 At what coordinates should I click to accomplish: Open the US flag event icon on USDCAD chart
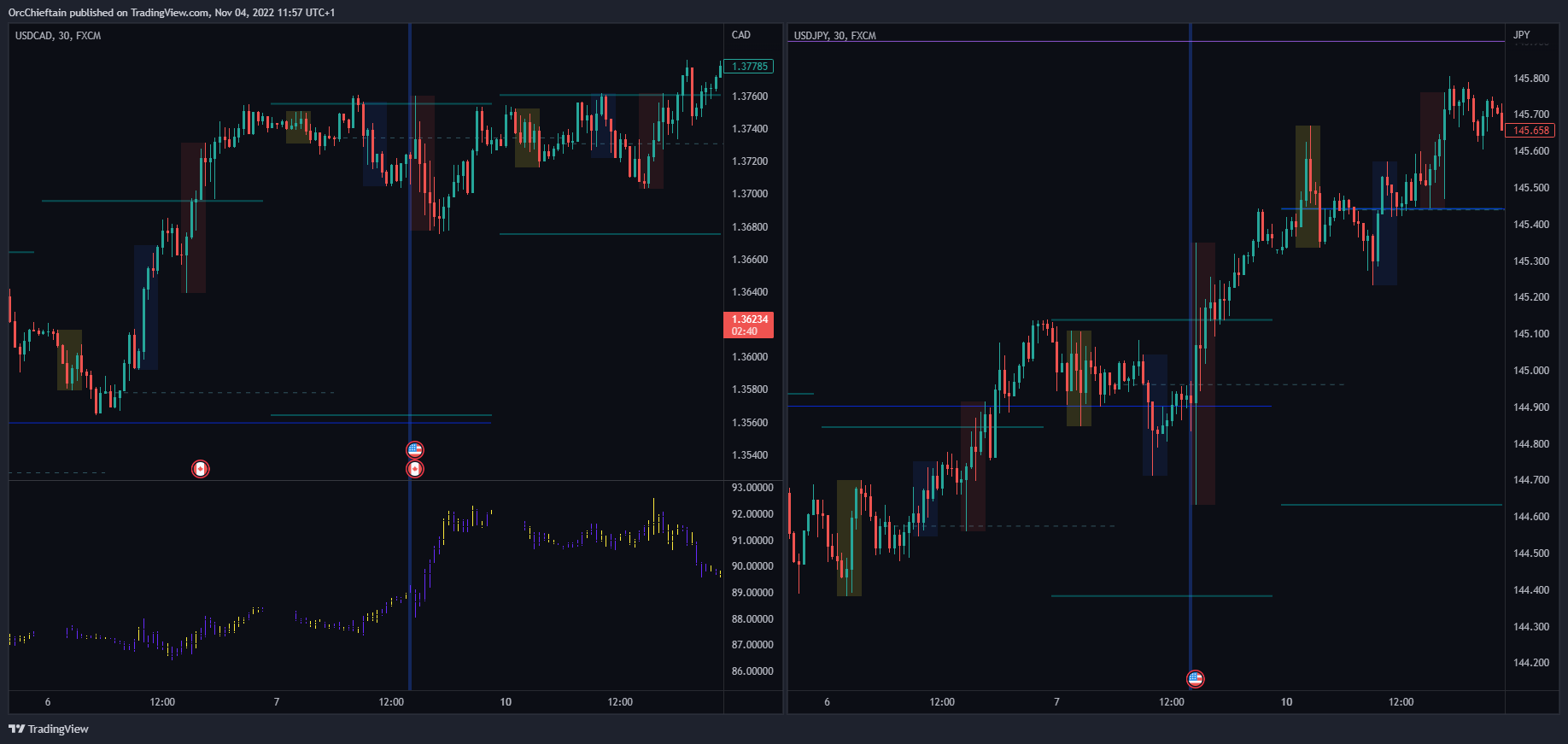coord(414,450)
